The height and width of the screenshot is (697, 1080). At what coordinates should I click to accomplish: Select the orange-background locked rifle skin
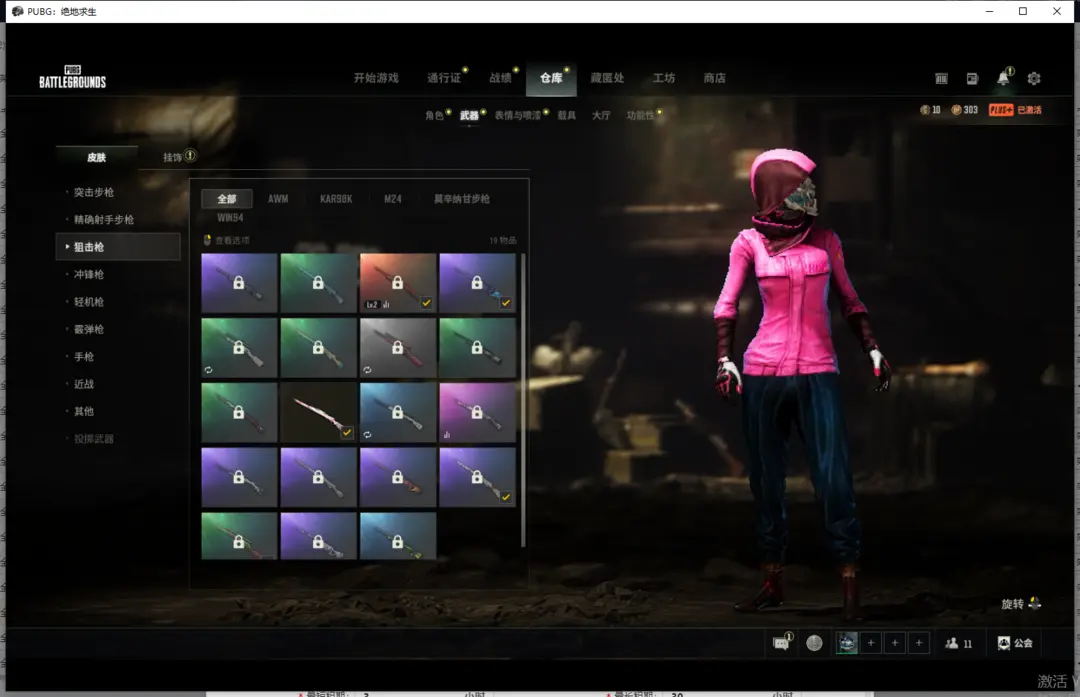pyautogui.click(x=397, y=283)
